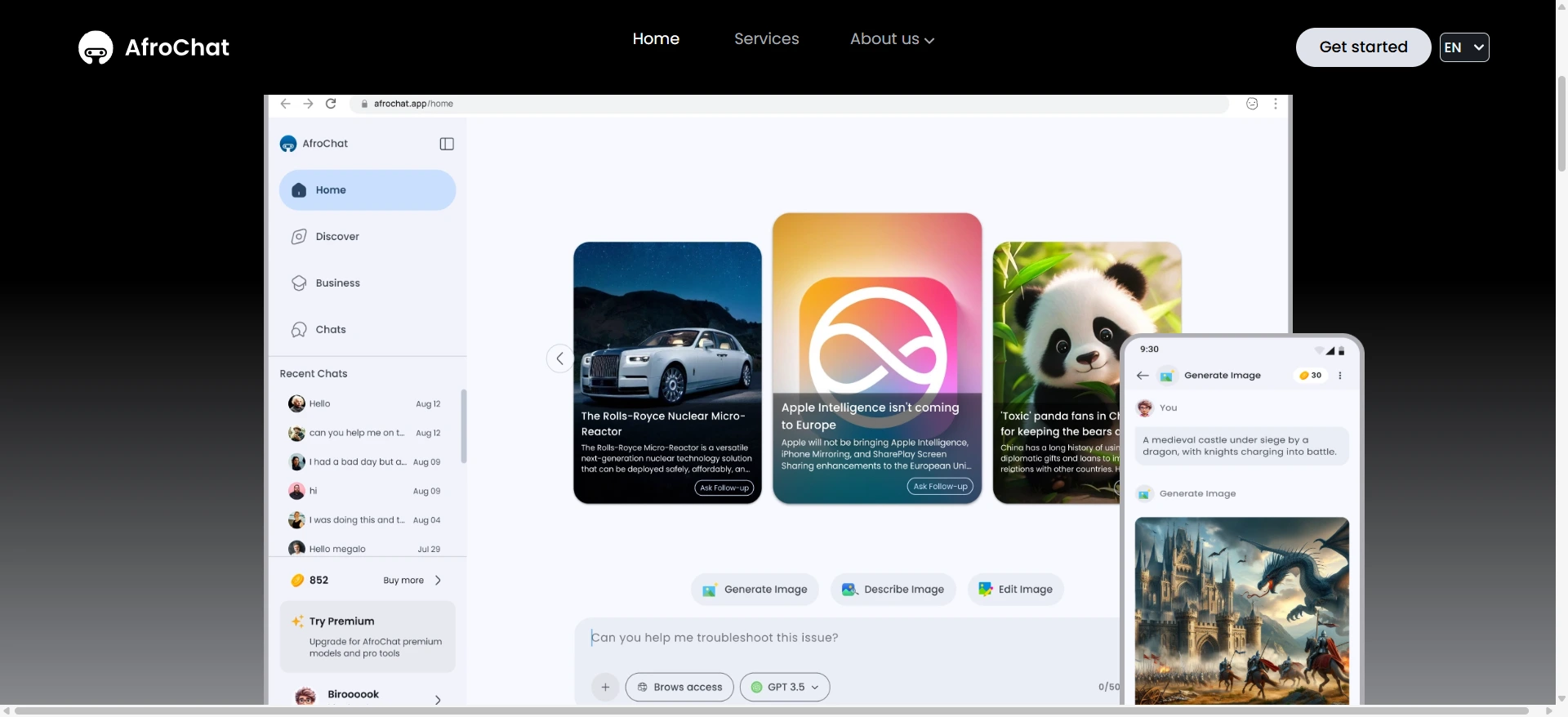Click the Try Premium upgrade card

tap(367, 637)
